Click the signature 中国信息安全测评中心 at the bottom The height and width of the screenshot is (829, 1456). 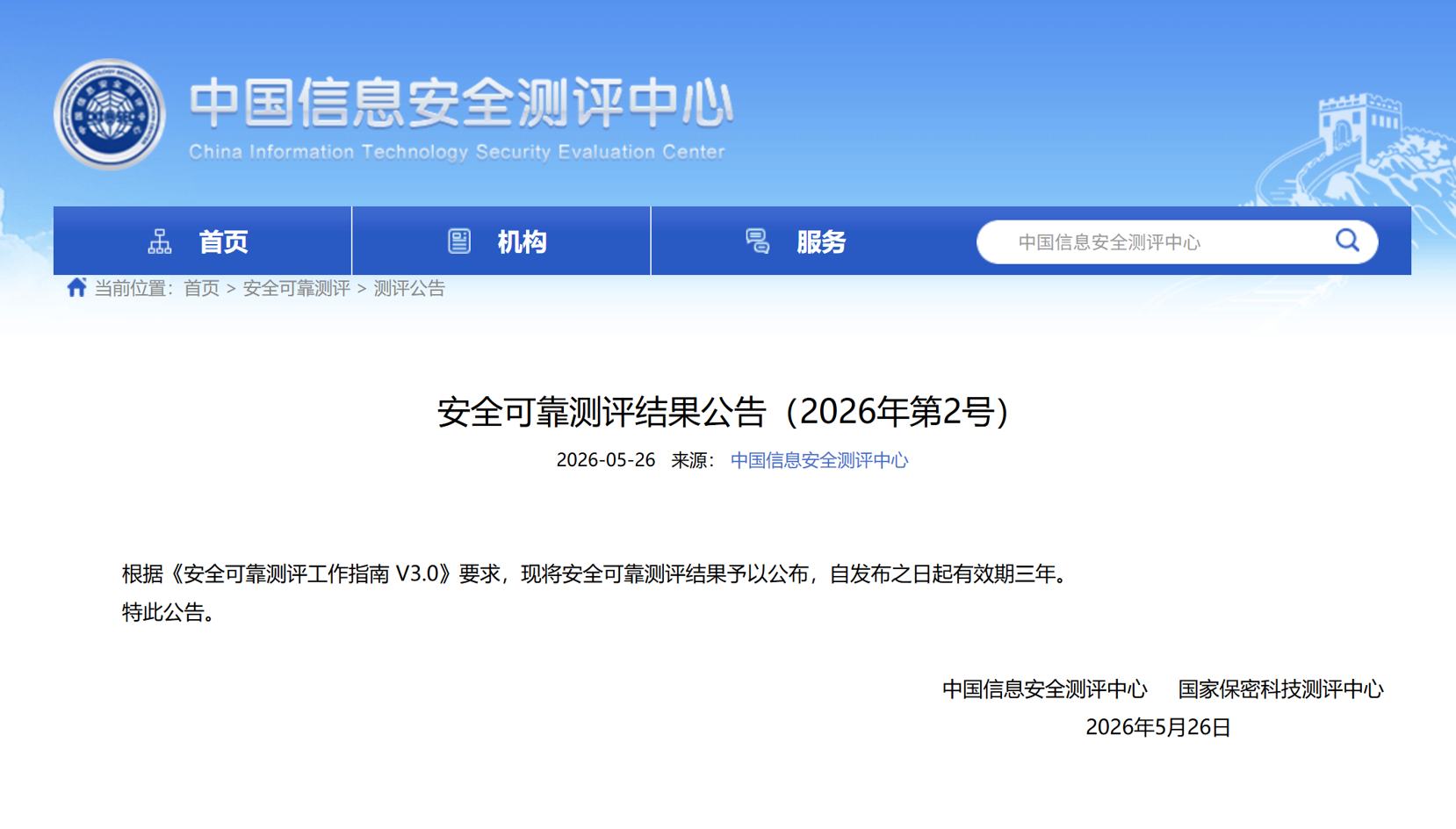pyautogui.click(x=1045, y=689)
